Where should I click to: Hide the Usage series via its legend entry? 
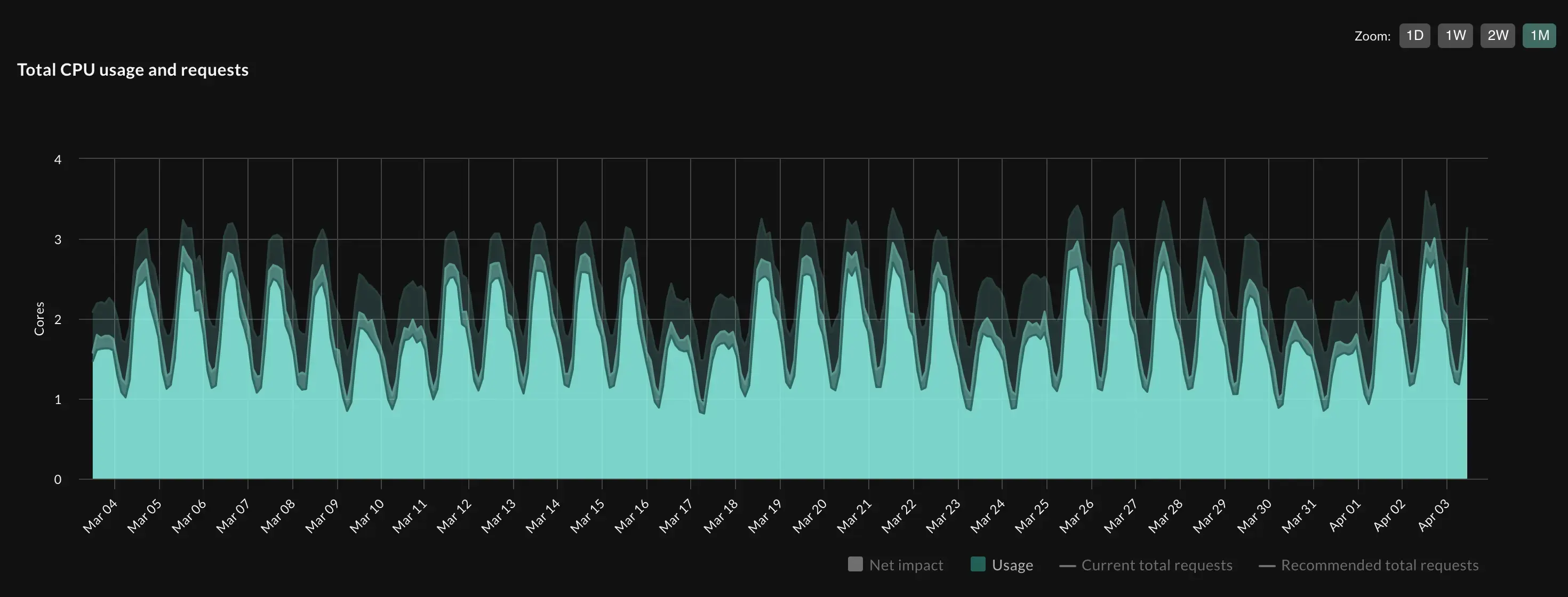(1011, 564)
